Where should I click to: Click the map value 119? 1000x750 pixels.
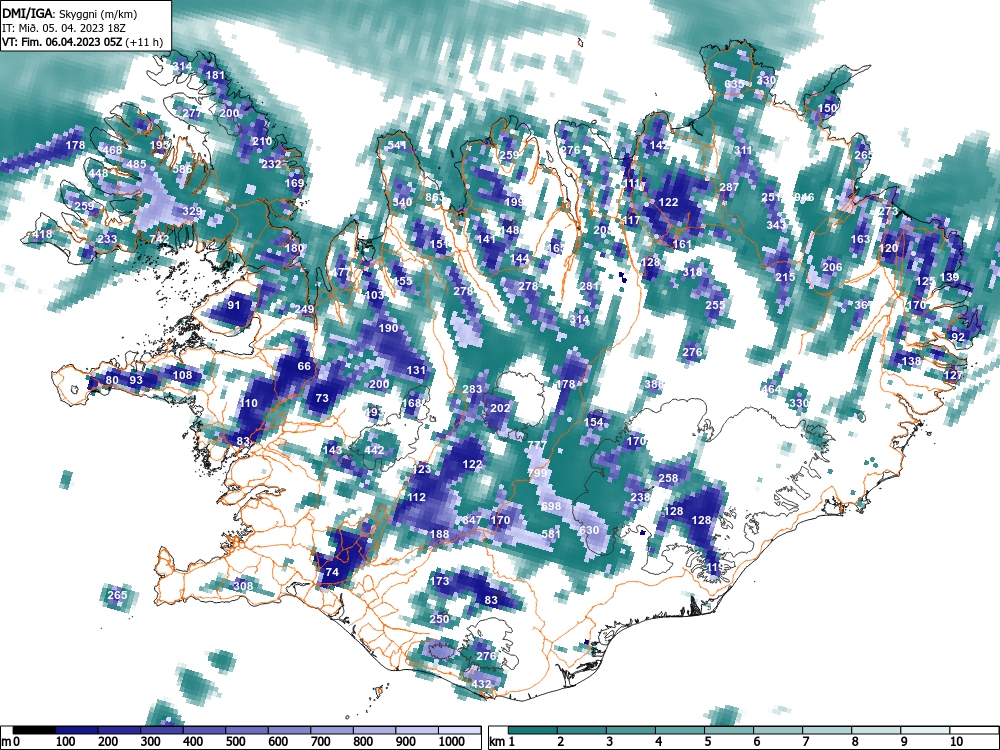click(x=715, y=567)
